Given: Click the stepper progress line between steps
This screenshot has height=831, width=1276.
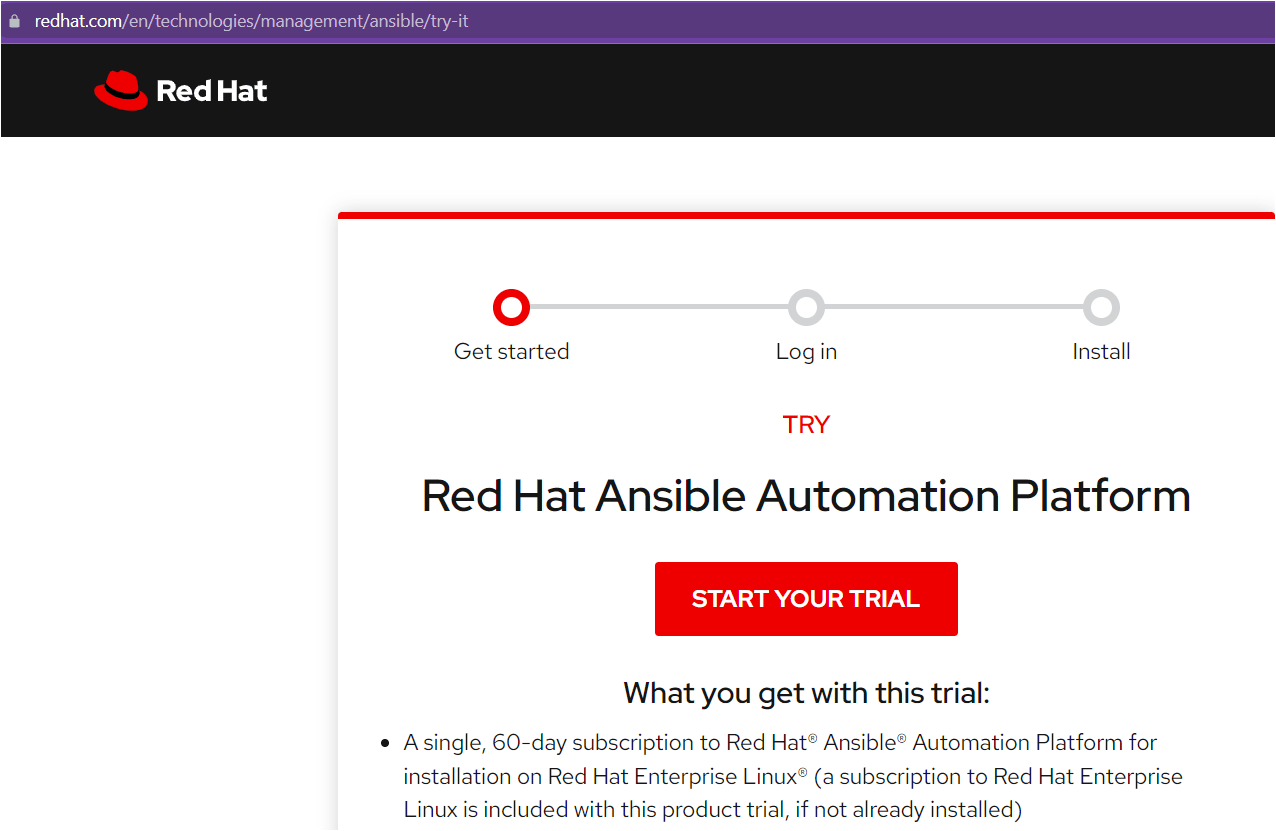Looking at the screenshot, I should [x=660, y=307].
